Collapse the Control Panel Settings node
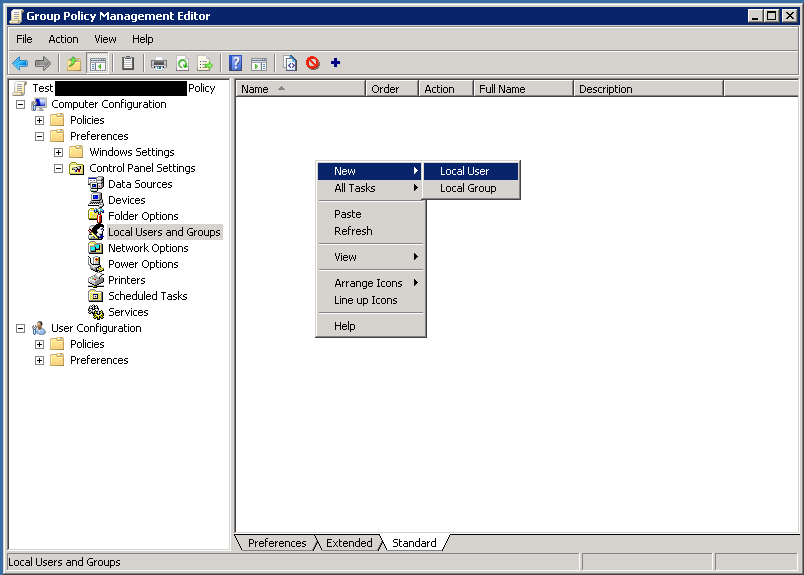 (x=58, y=168)
